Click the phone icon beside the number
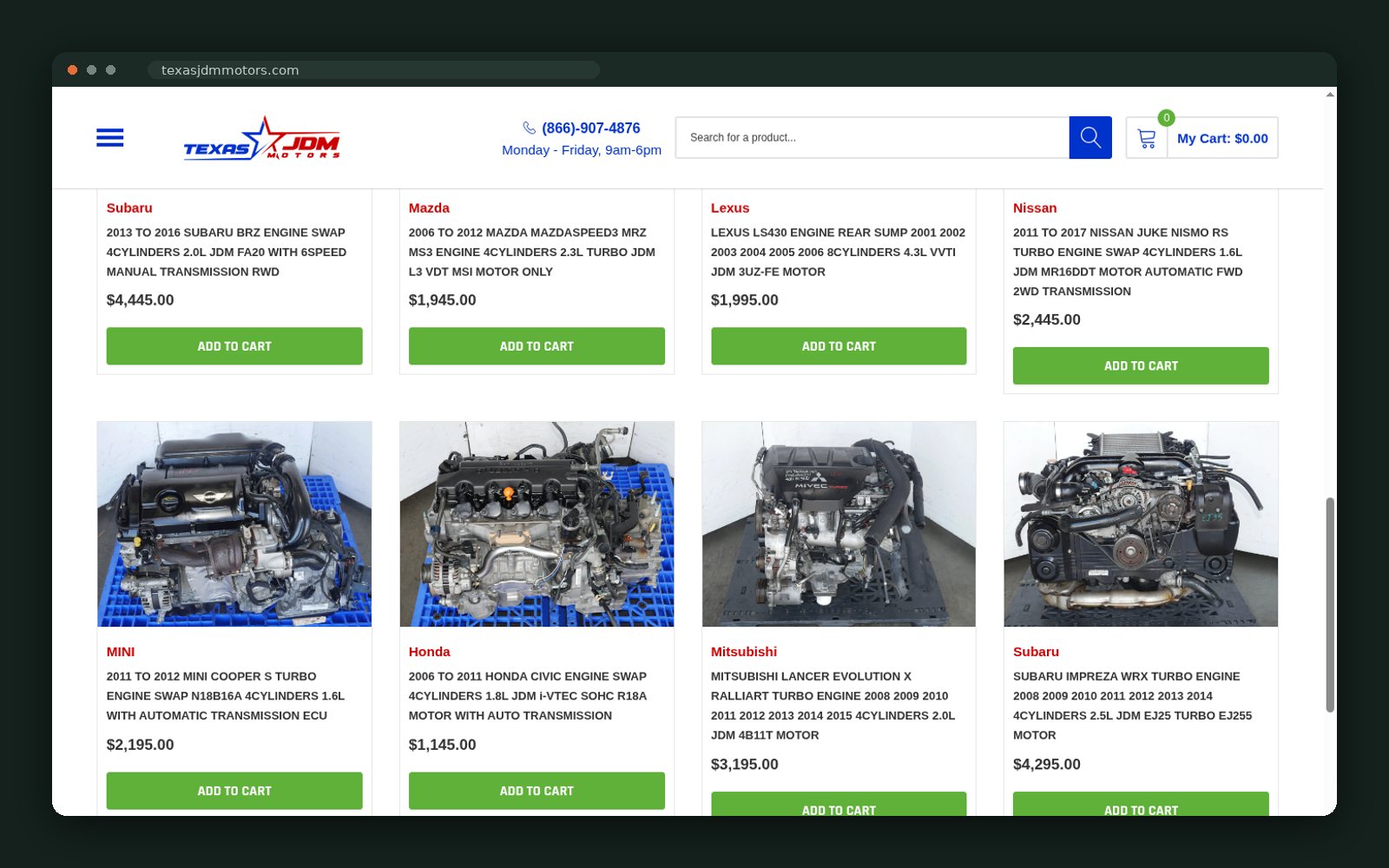The image size is (1389, 868). click(529, 128)
